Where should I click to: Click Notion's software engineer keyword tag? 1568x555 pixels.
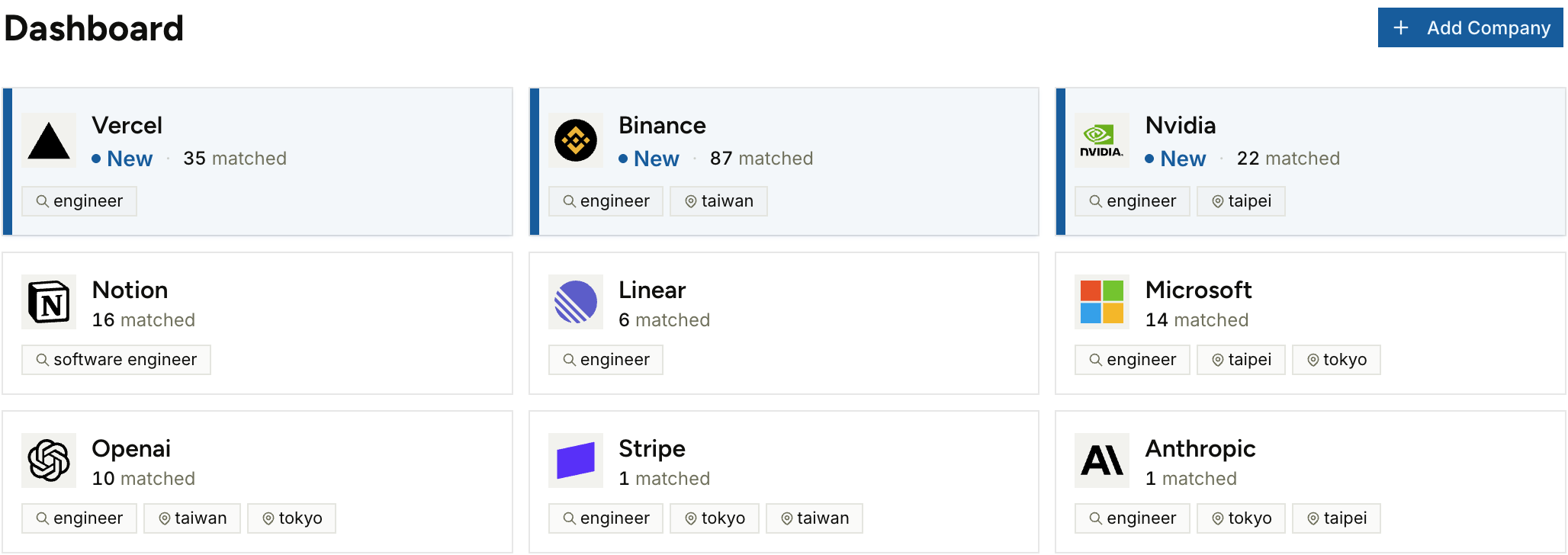coord(116,360)
